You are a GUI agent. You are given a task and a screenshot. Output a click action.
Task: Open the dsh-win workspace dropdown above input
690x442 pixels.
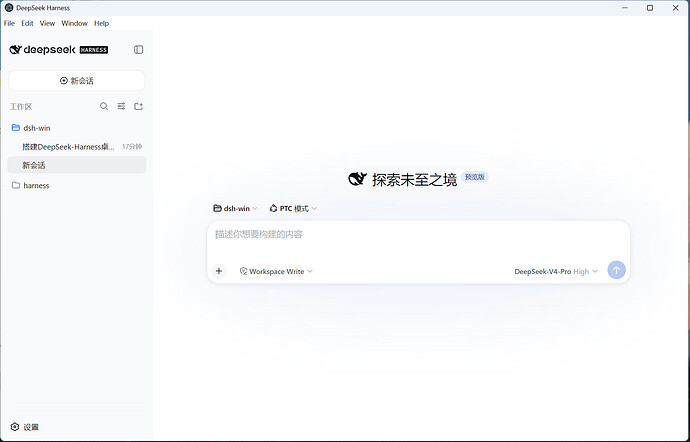[x=235, y=208]
